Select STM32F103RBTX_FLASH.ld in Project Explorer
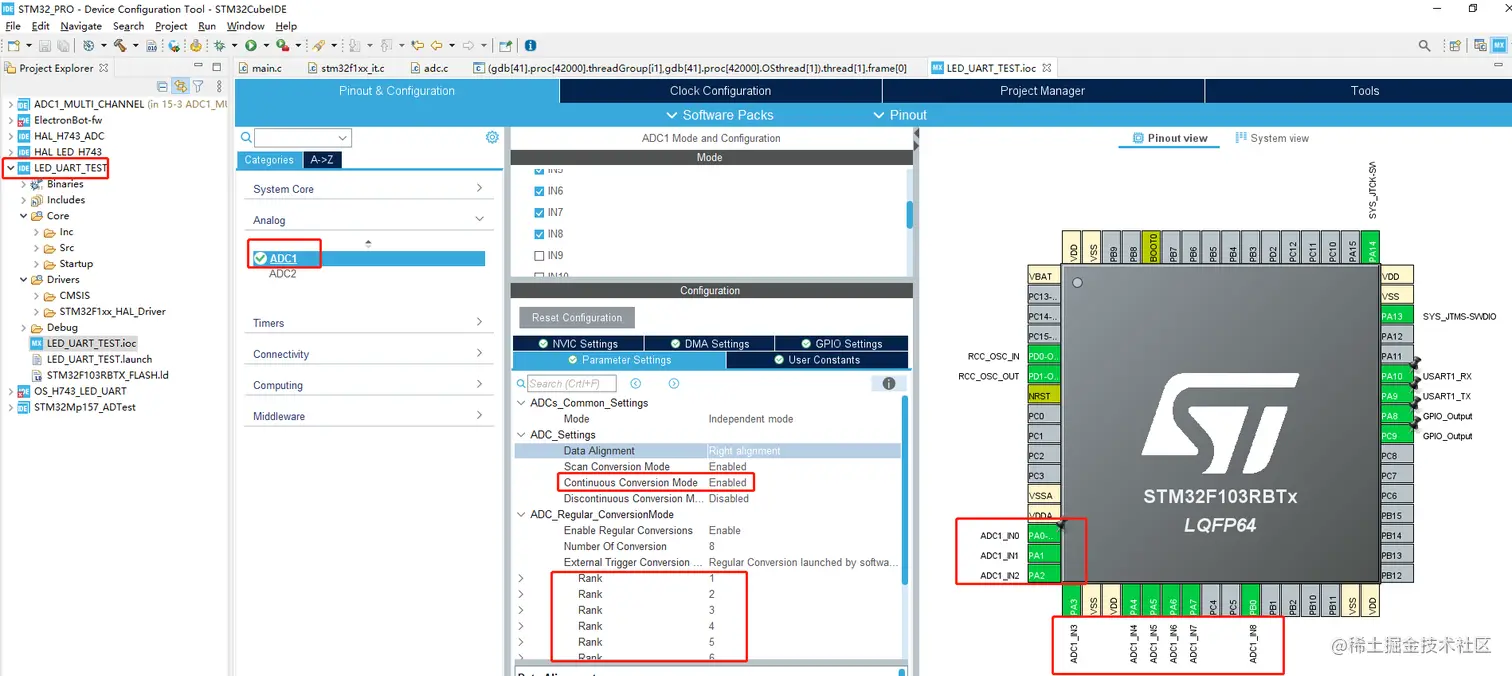Screen dimensions: 1512x676 click(108, 375)
